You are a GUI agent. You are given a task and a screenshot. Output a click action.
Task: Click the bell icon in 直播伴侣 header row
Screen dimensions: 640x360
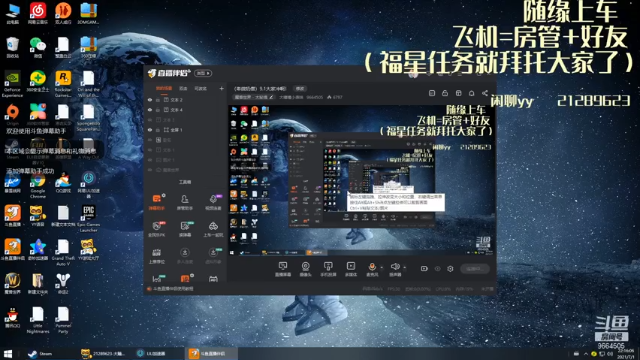(x=471, y=93)
